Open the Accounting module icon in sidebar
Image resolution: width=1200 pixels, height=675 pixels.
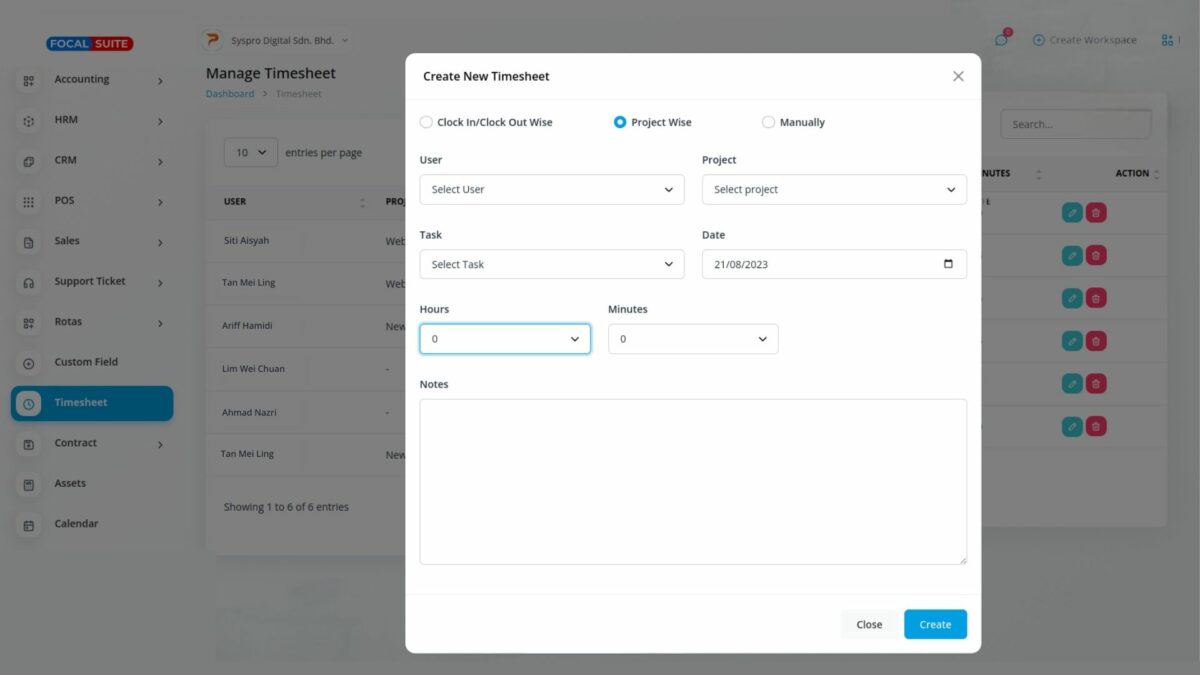pyautogui.click(x=27, y=79)
